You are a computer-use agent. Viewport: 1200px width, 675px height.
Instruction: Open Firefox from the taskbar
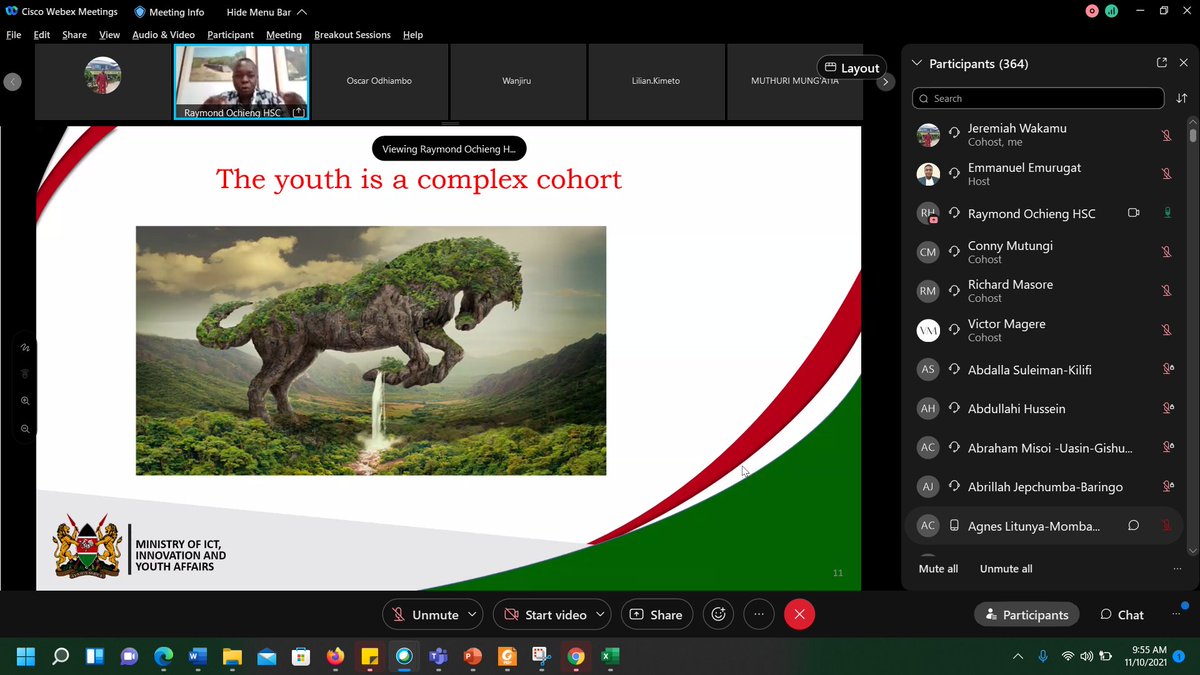pyautogui.click(x=335, y=656)
